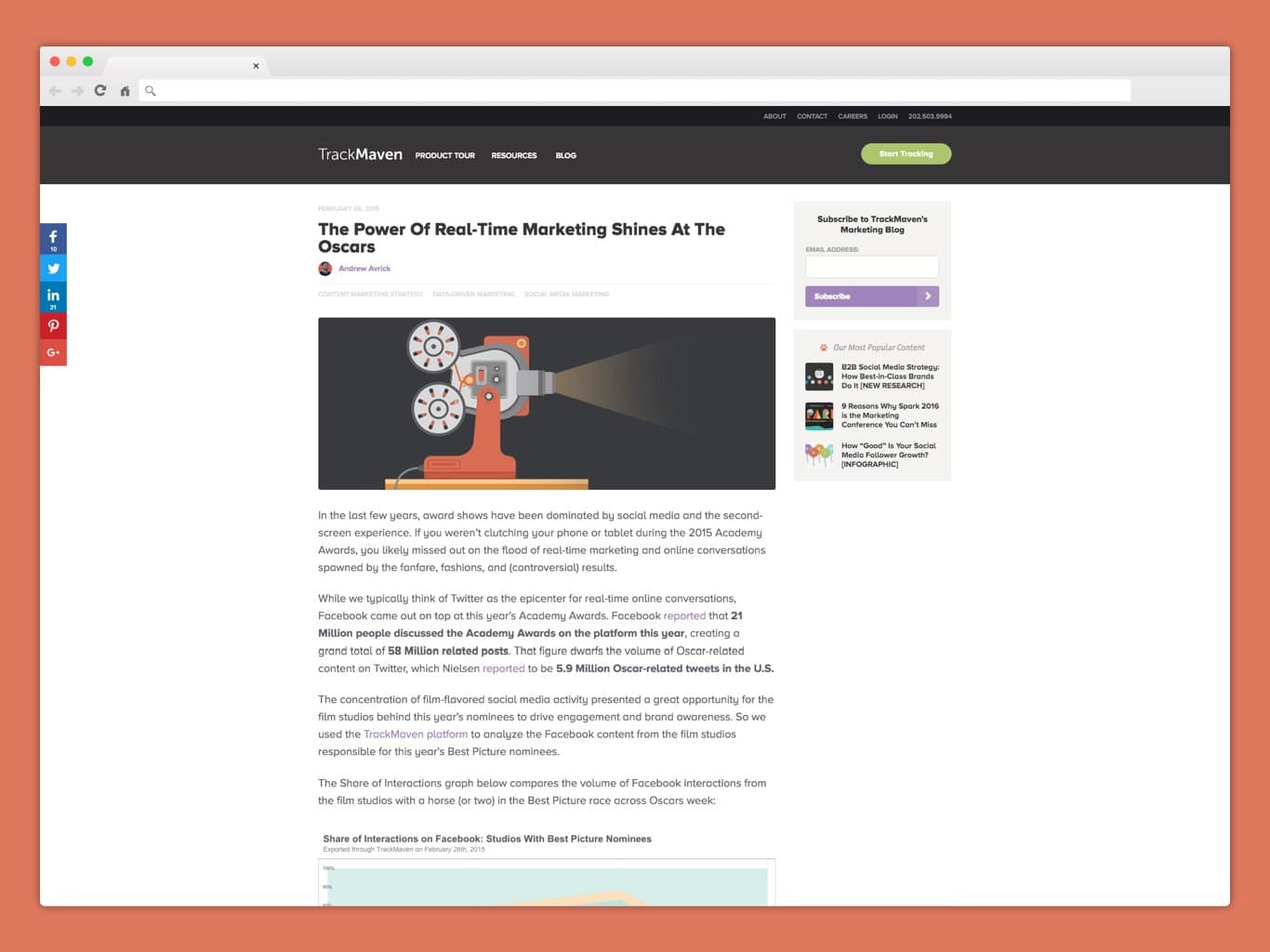Click the Share of Interactions chart
1270x952 pixels.
click(547, 882)
